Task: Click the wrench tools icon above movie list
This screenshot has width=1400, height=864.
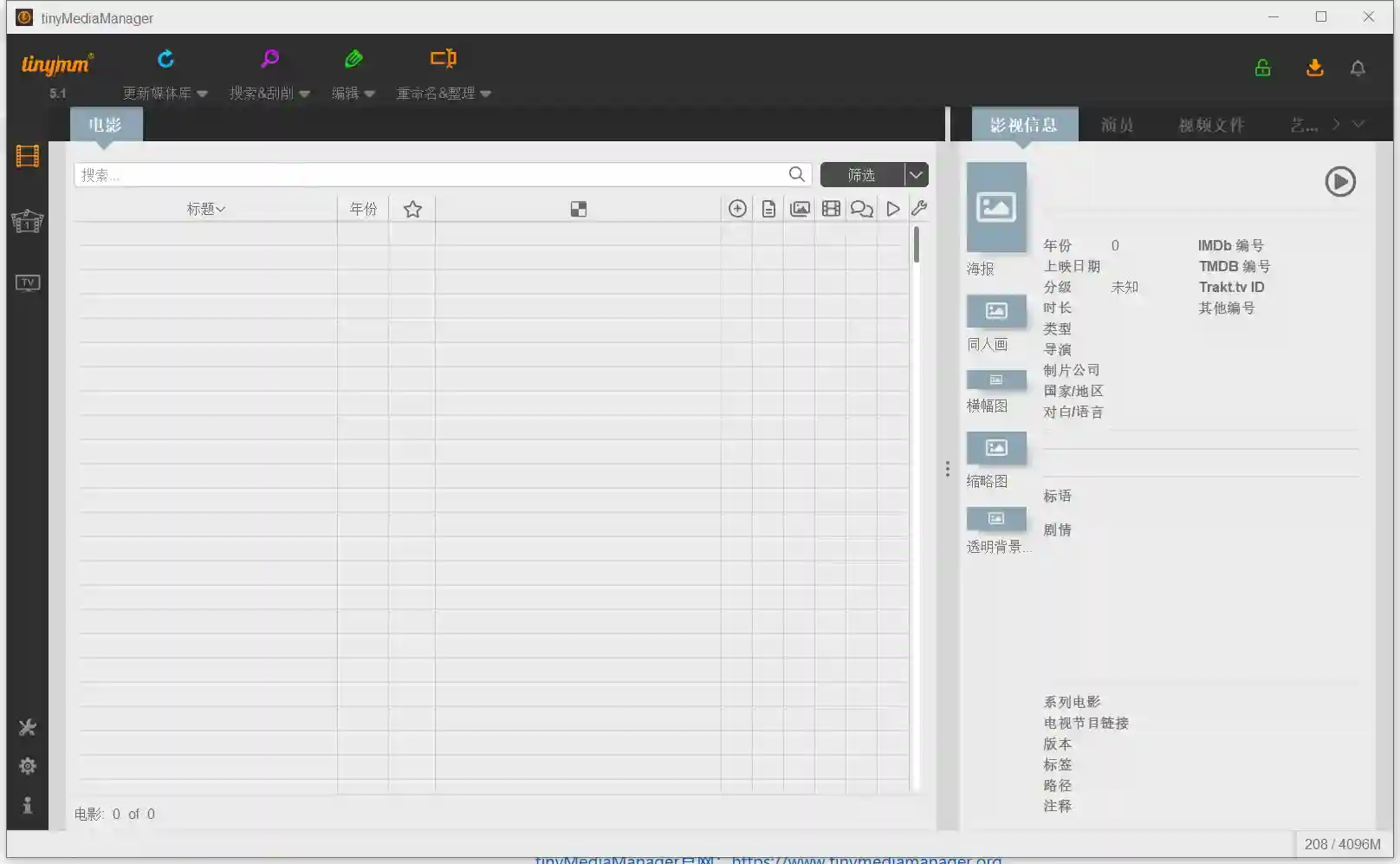Action: [919, 208]
